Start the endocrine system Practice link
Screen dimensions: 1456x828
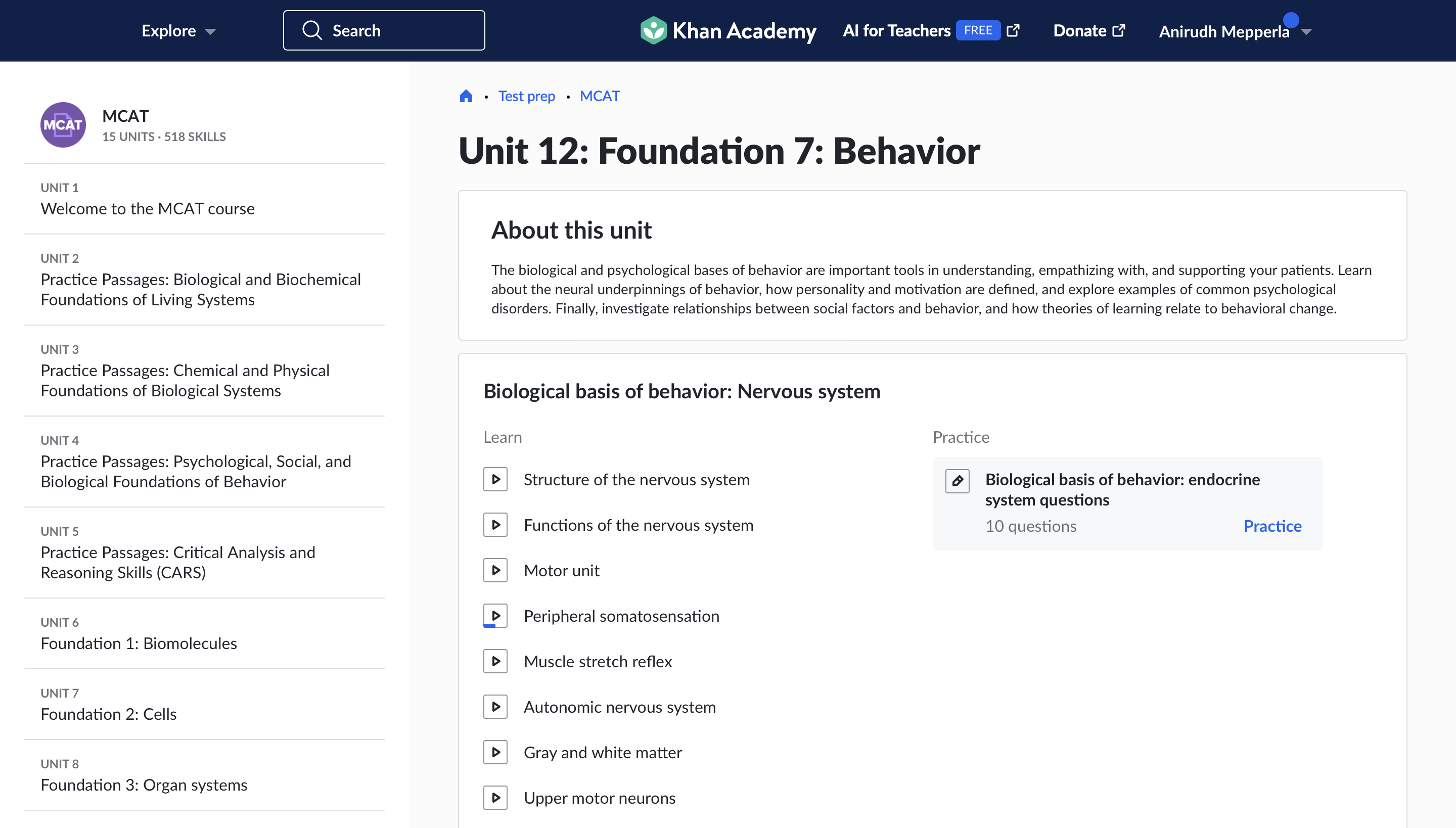tap(1272, 526)
